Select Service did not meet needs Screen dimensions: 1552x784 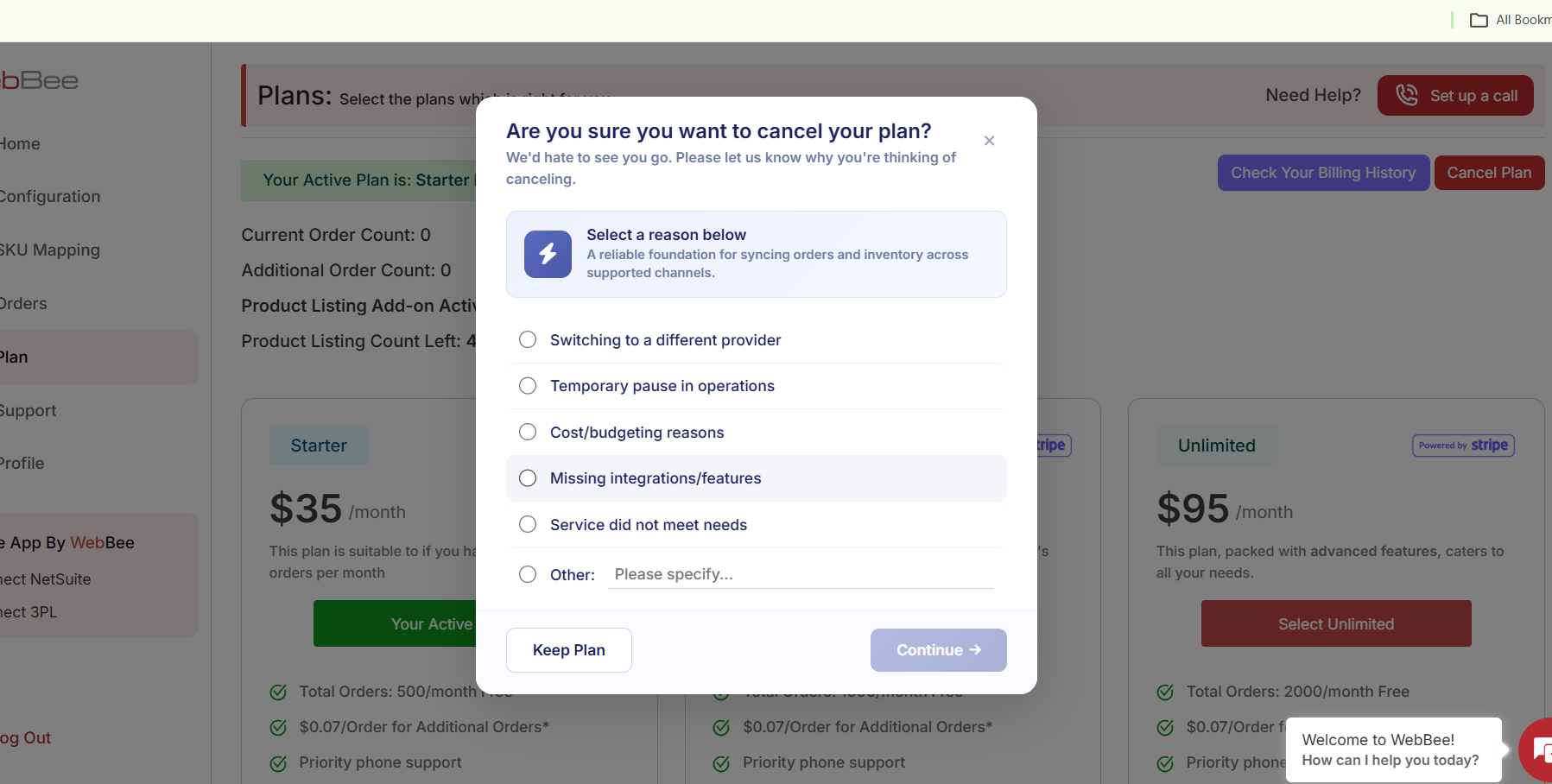pyautogui.click(x=528, y=525)
